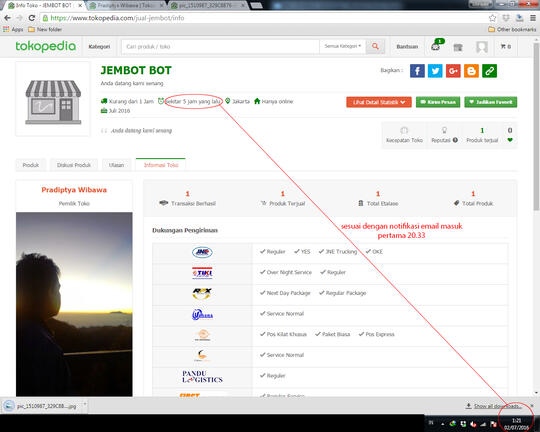Click the Reputasi help question mark
The height and width of the screenshot is (432, 540).
click(x=455, y=140)
